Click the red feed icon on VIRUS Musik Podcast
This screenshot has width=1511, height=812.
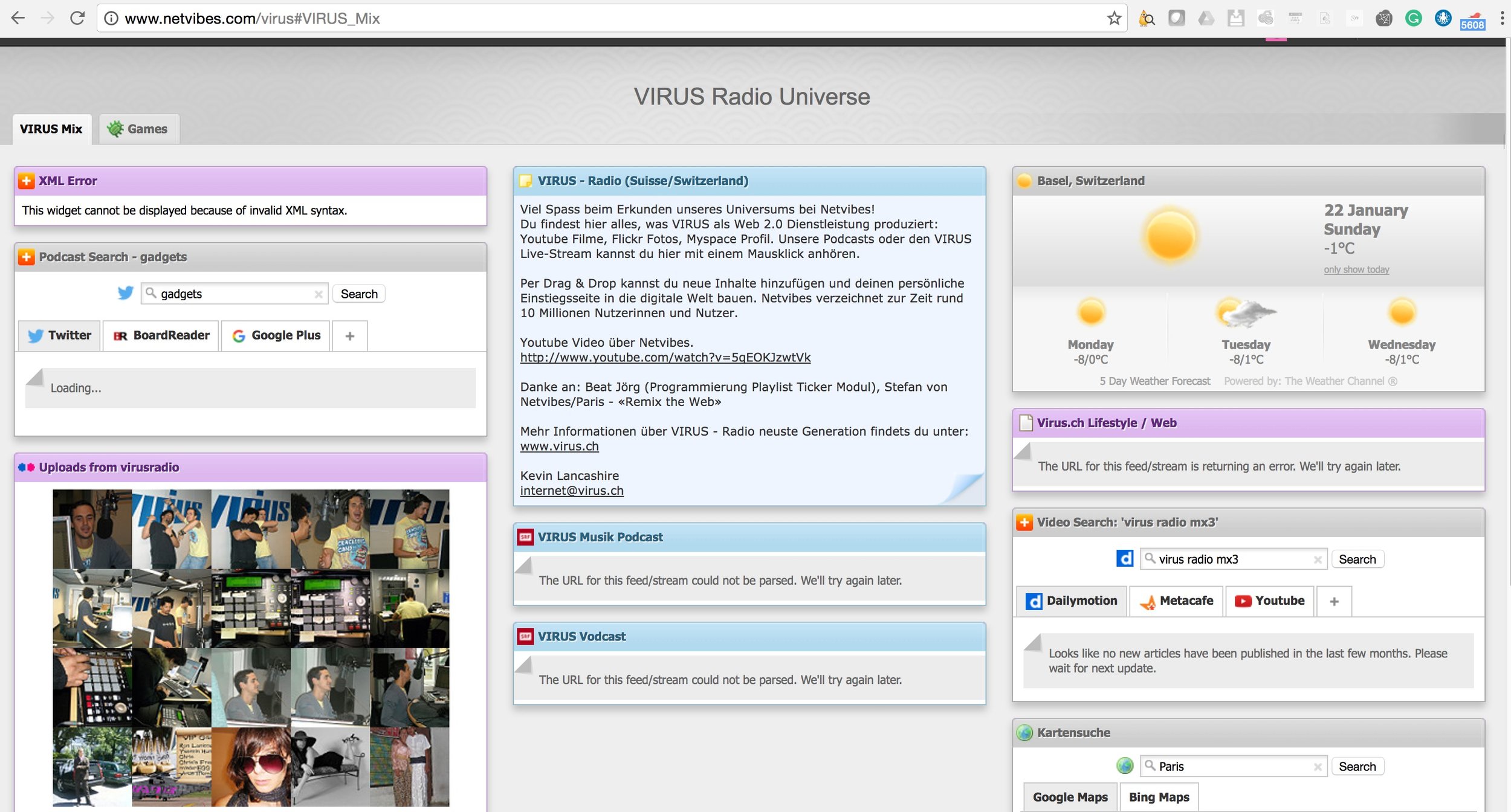pos(525,537)
